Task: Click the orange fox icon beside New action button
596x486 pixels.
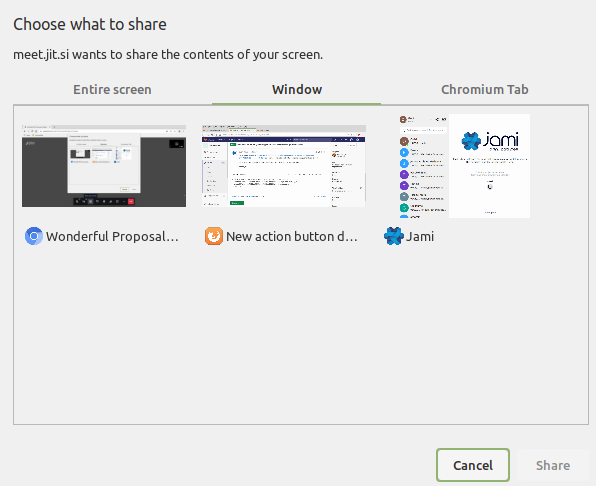Action: (214, 236)
